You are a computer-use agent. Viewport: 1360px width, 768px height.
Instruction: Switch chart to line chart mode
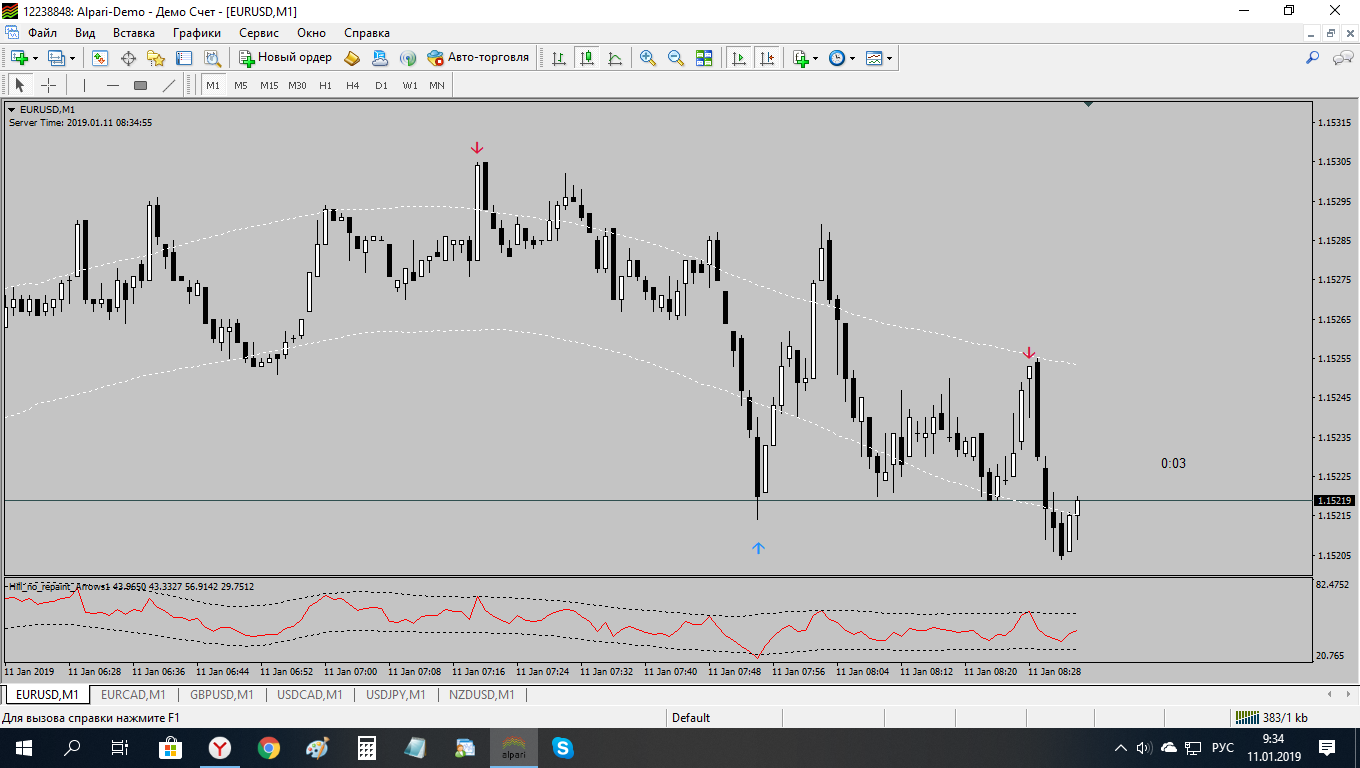615,58
